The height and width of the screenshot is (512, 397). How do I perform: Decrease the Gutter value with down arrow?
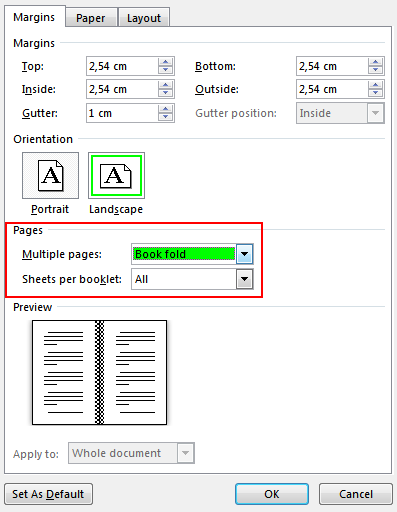[165, 117]
